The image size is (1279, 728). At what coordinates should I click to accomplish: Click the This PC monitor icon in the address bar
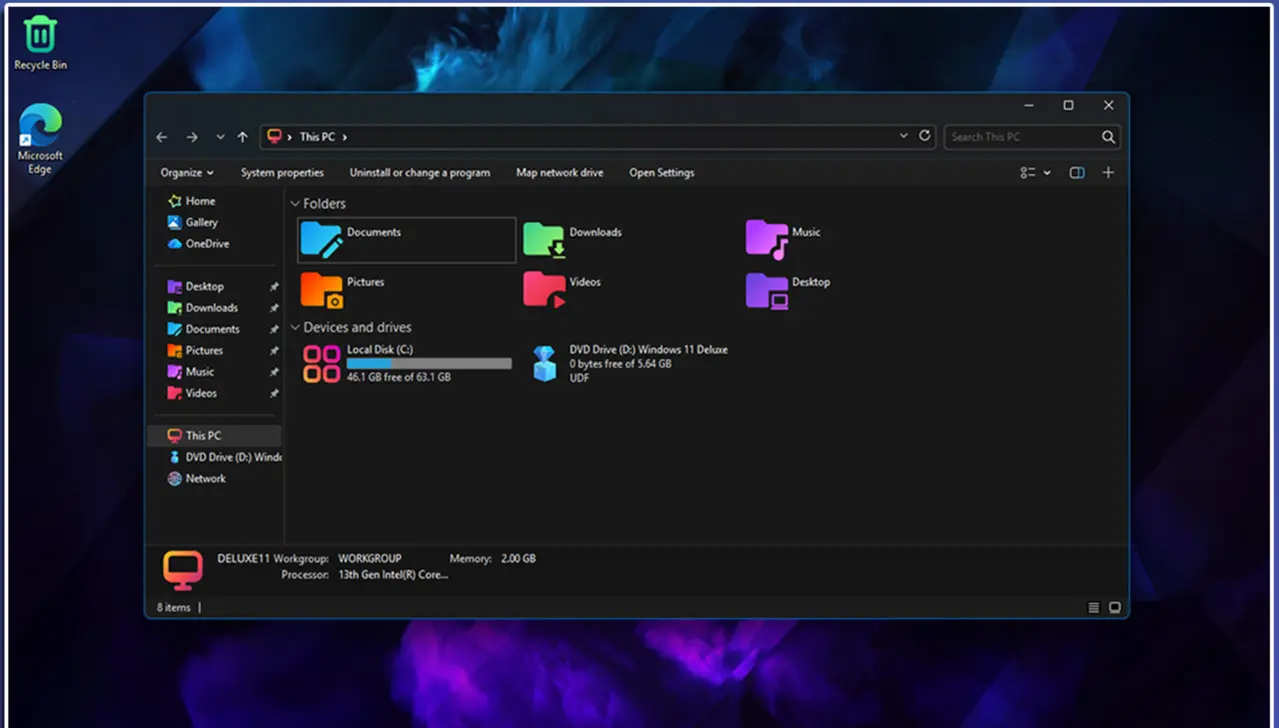(274, 137)
